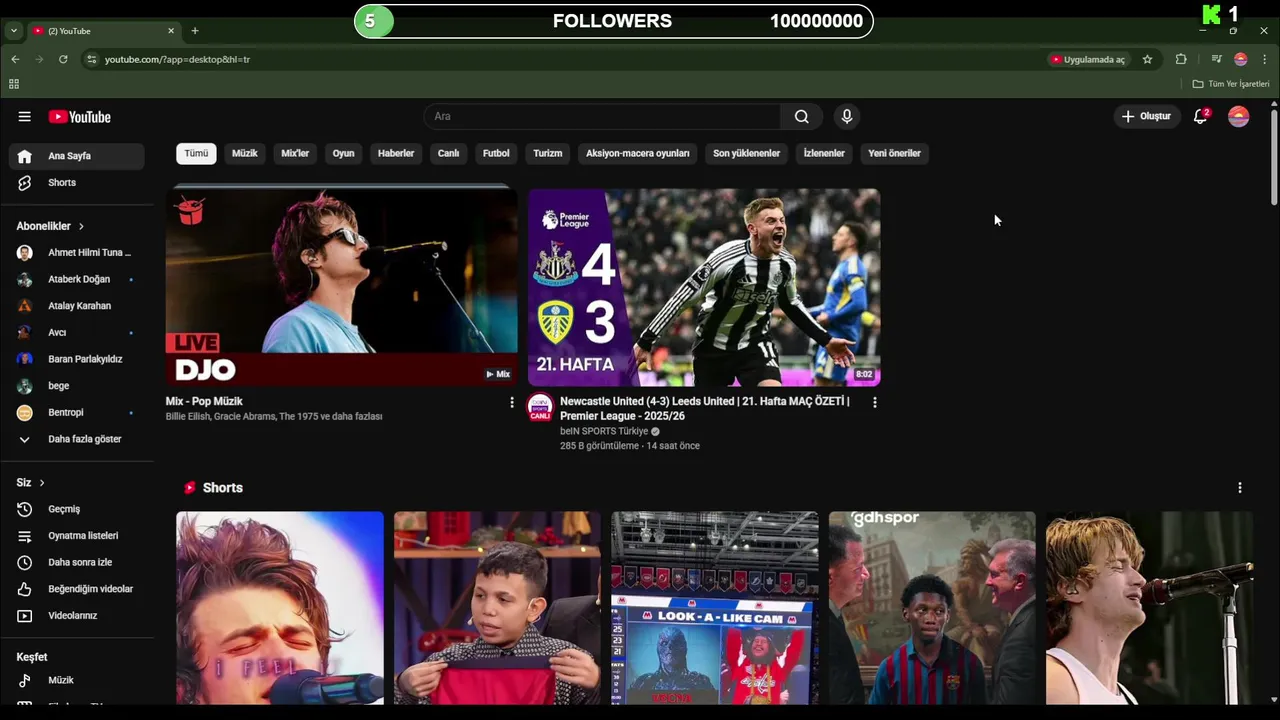Open Tüm Yer İşaretleri bookmarks folder
Viewport: 1280px width, 720px height.
[x=1231, y=84]
